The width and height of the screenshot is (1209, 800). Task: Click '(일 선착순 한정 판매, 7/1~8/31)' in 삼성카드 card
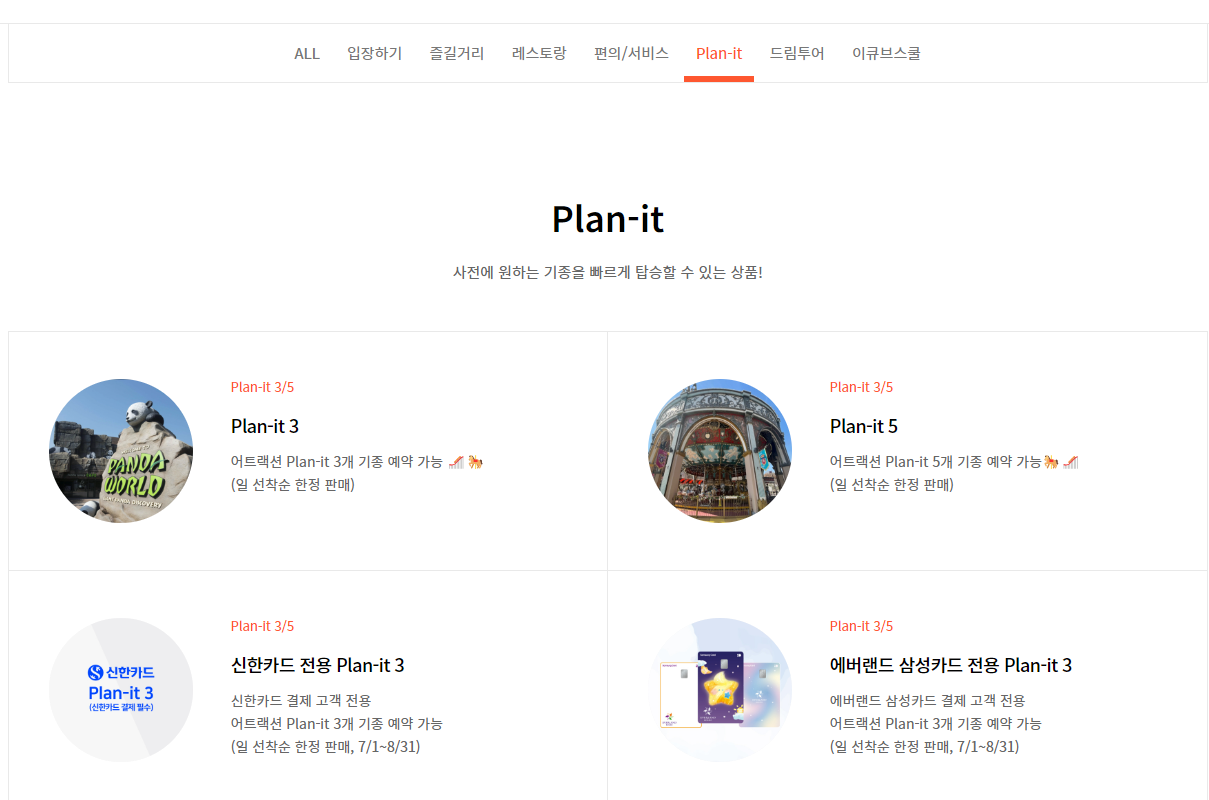click(925, 747)
